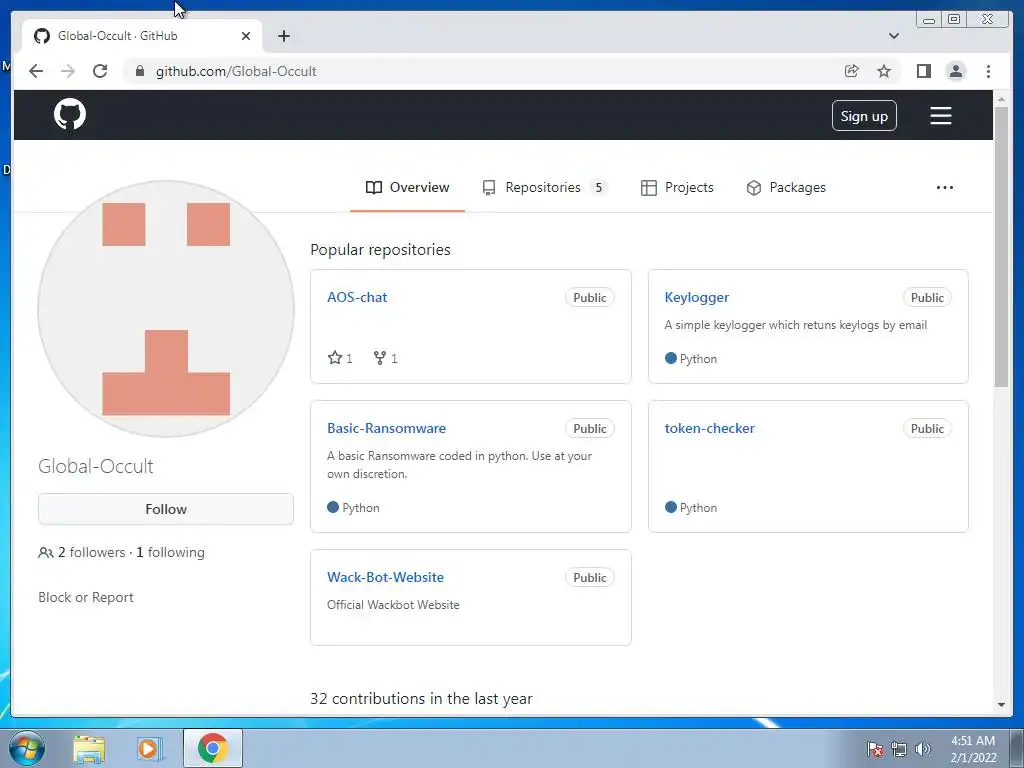
Task: Open Windows Explorer from the taskbar
Action: tap(89, 748)
